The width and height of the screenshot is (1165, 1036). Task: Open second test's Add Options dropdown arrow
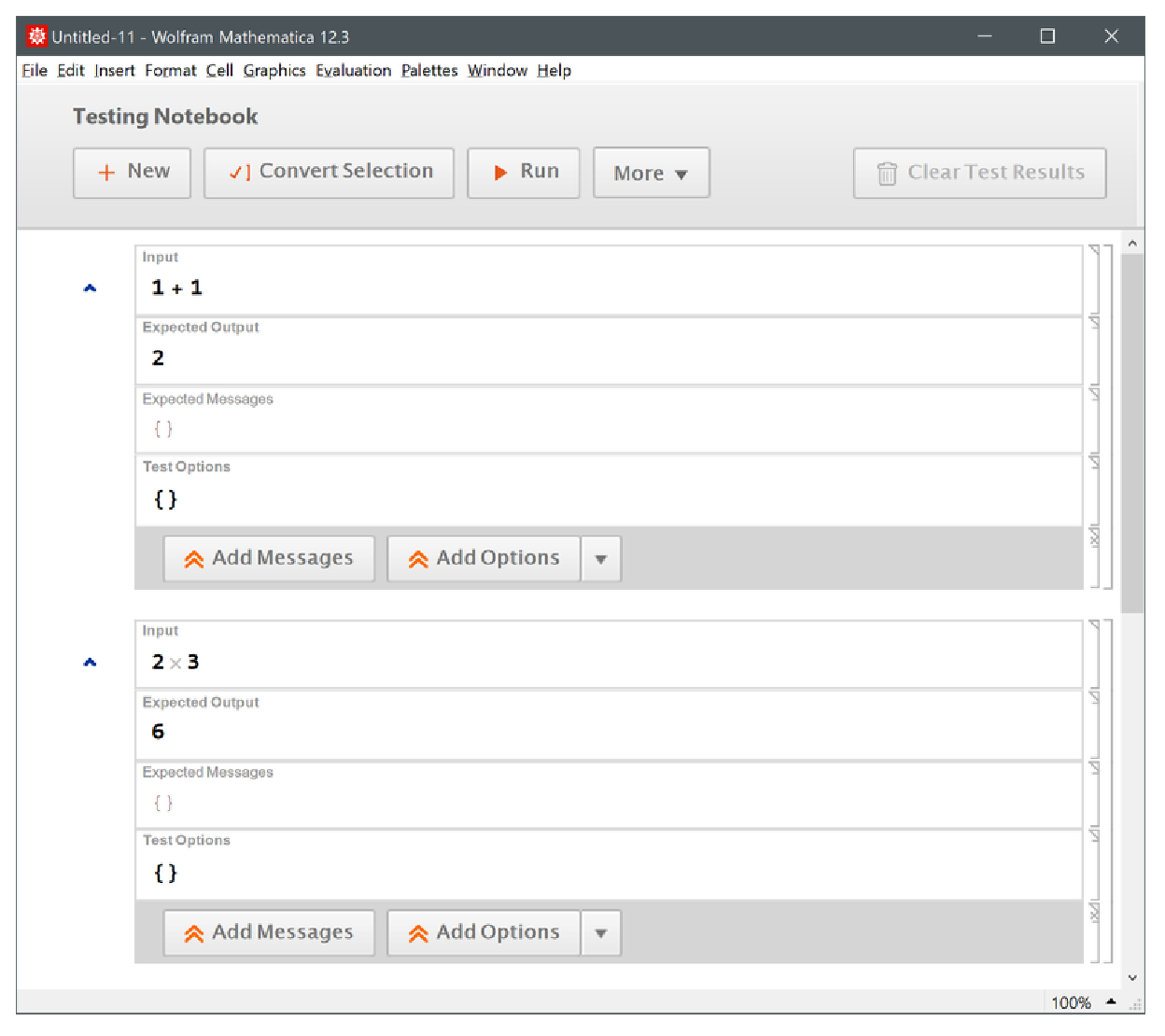point(601,933)
